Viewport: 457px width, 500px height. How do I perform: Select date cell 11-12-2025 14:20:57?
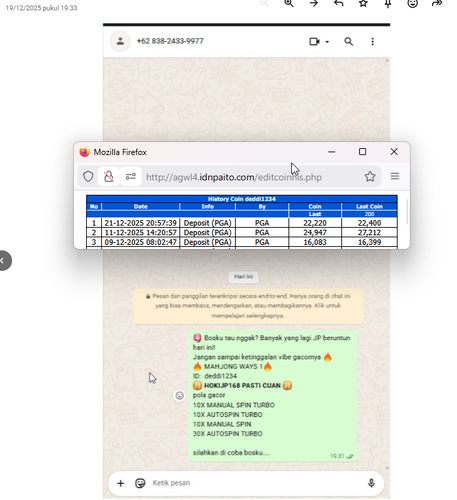click(x=141, y=233)
